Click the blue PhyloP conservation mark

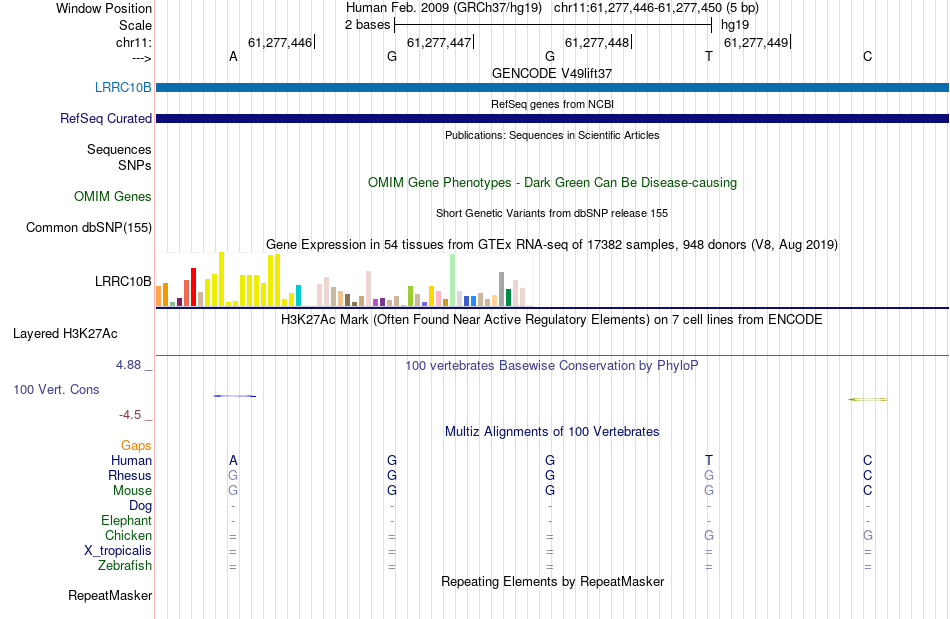pos(234,396)
